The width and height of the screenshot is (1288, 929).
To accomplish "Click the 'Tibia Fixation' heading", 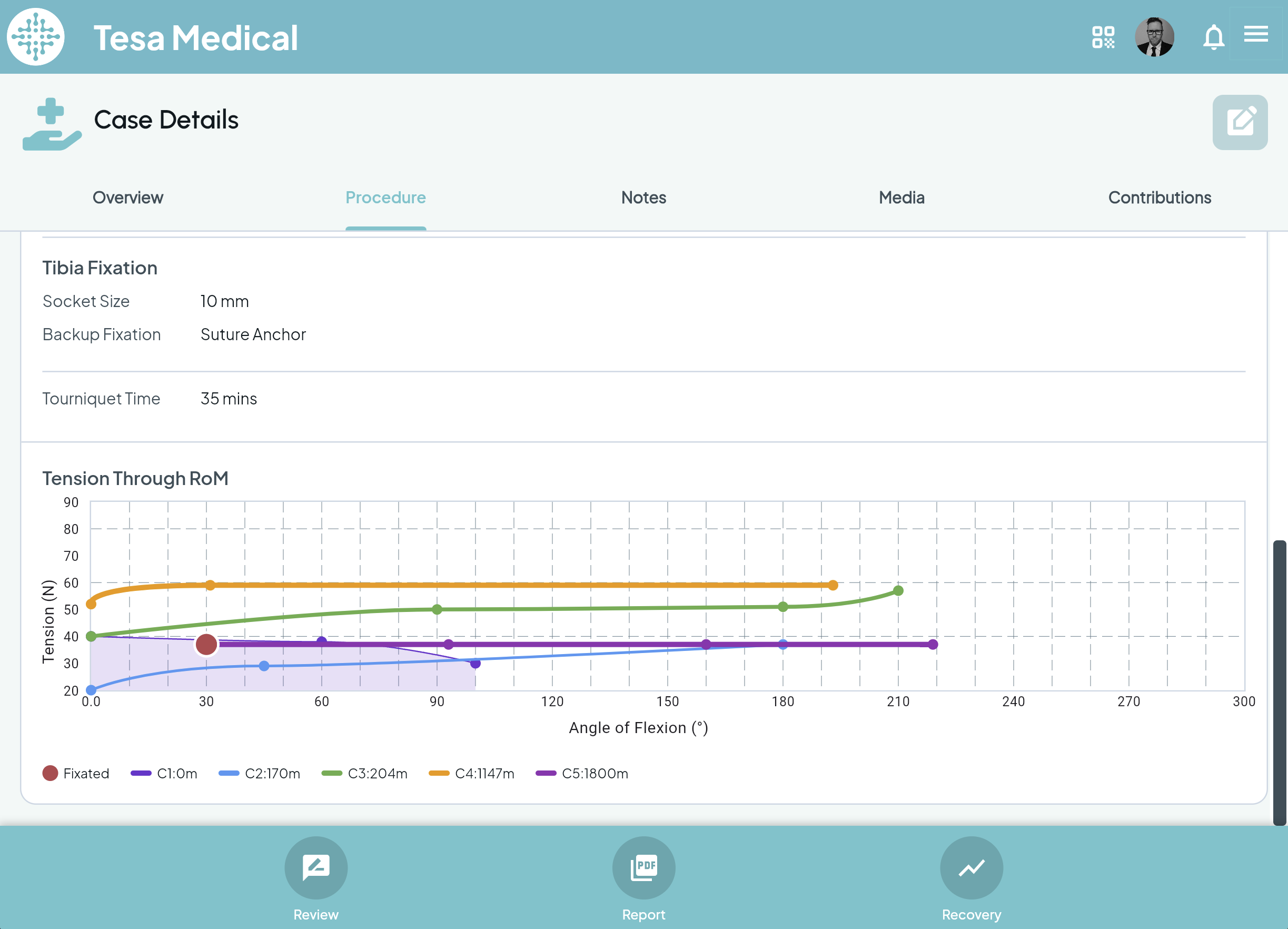I will click(100, 268).
